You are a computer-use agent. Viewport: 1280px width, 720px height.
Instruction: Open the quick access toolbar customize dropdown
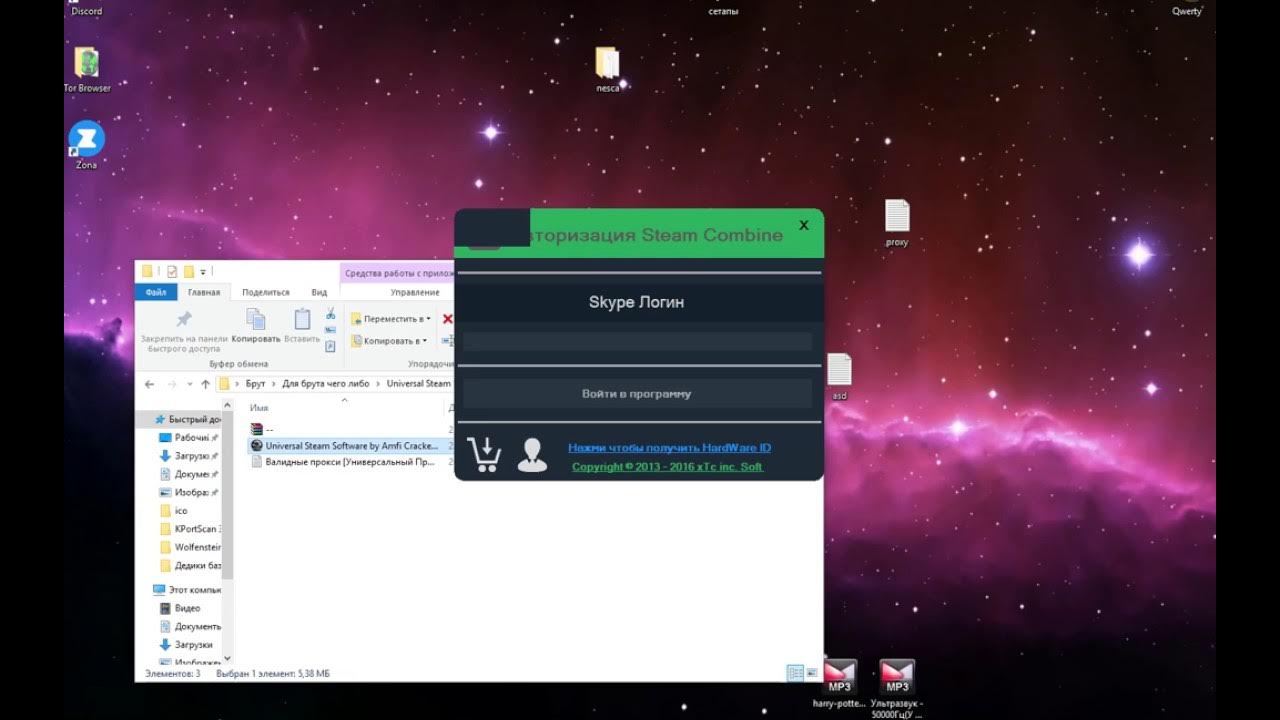tap(204, 271)
